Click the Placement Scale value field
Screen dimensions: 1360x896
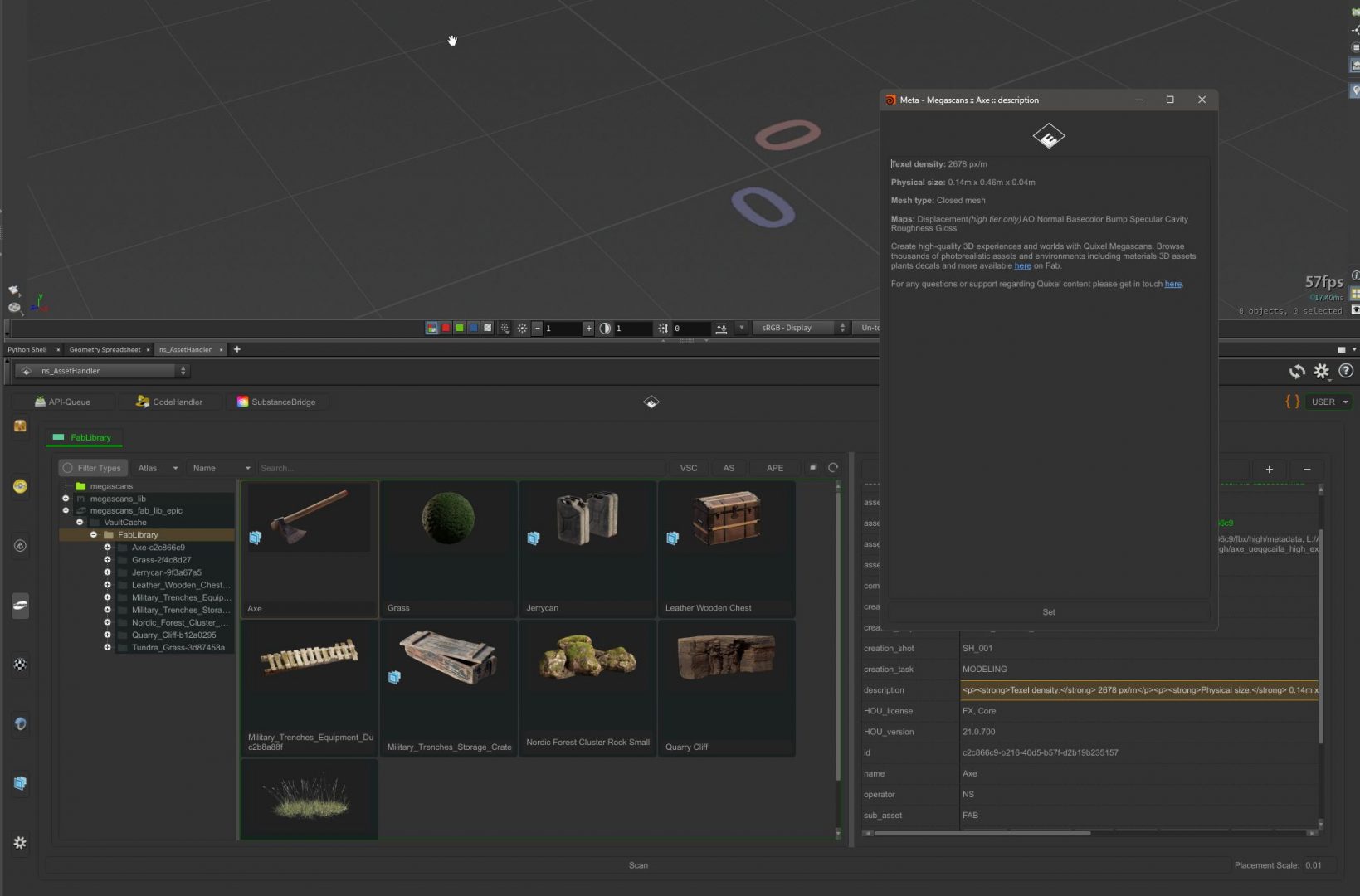tap(1319, 865)
